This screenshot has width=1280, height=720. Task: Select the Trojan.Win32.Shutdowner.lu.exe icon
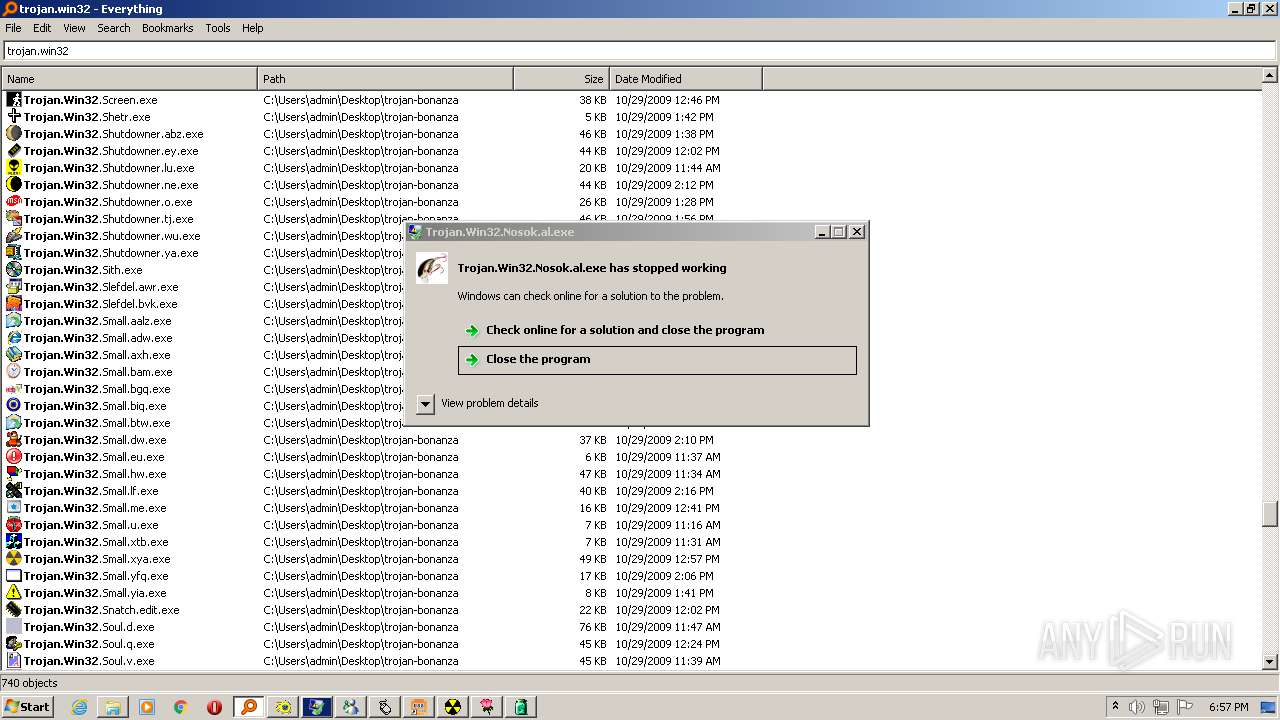click(x=14, y=168)
